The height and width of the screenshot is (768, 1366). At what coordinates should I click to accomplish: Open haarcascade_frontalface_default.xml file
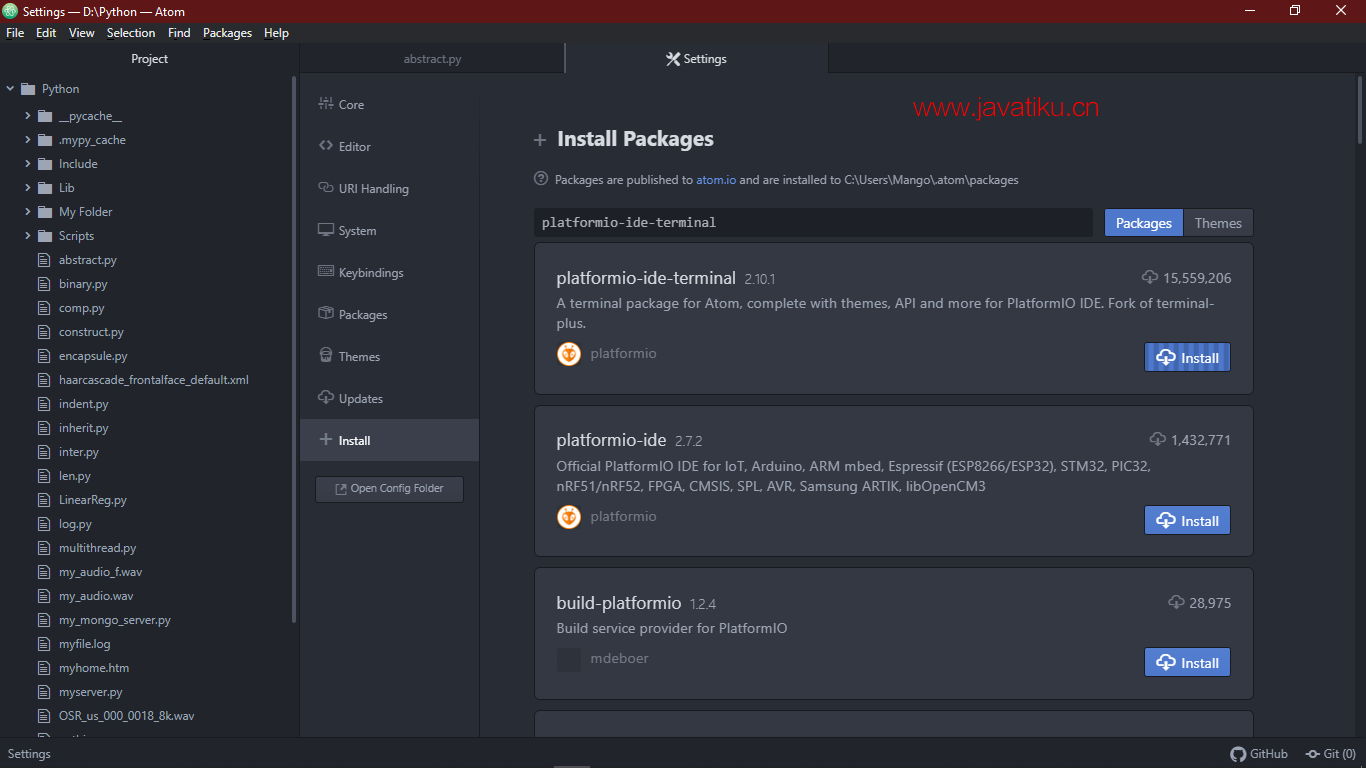pyautogui.click(x=154, y=380)
